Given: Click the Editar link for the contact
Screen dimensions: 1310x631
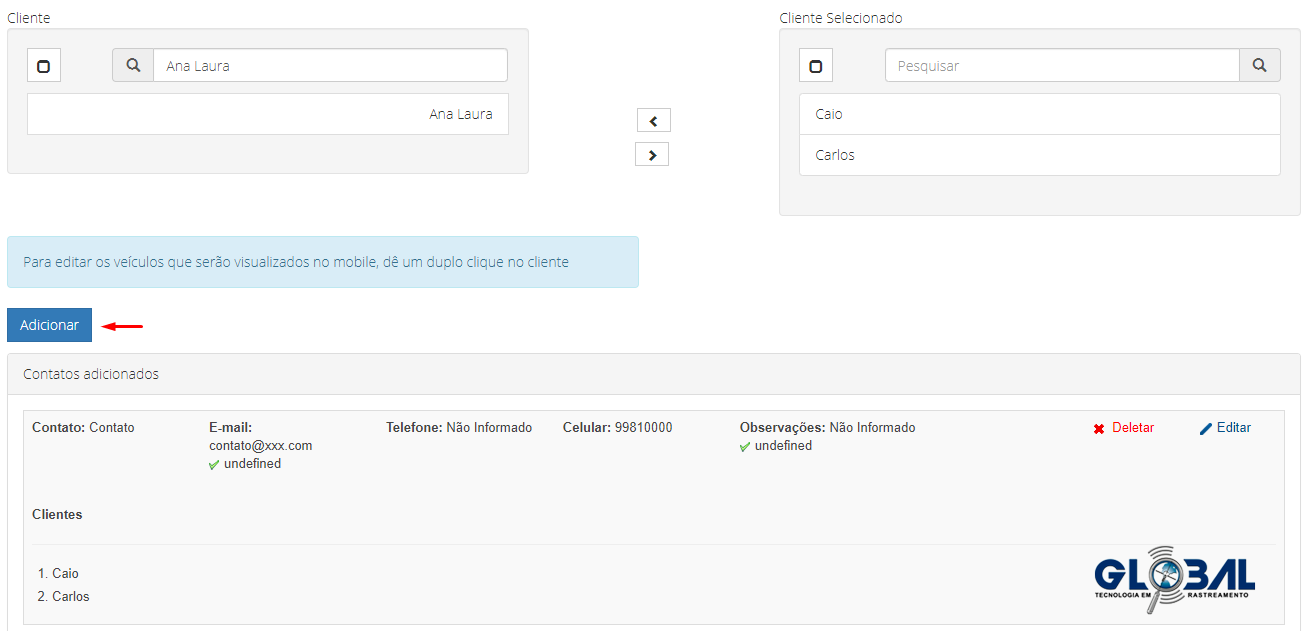Looking at the screenshot, I should 1233,428.
